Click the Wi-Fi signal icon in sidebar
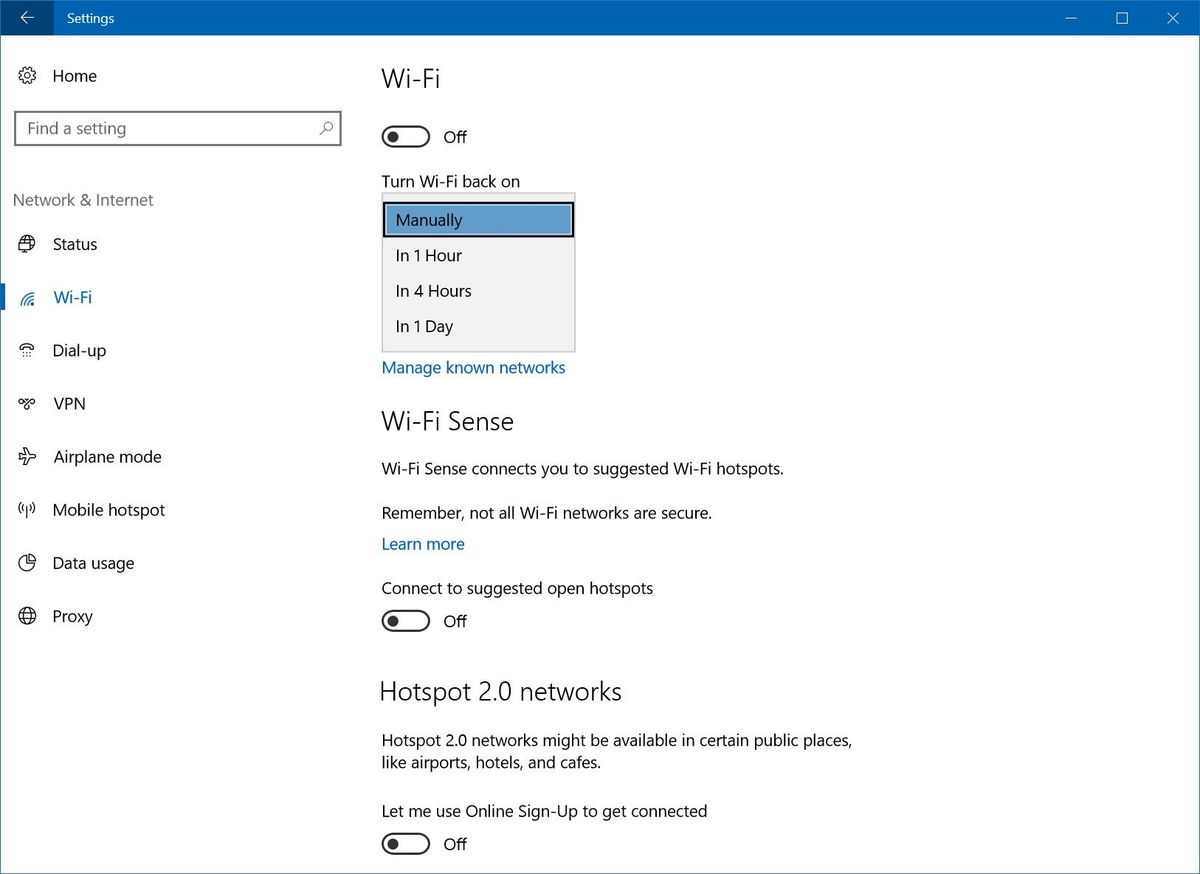Viewport: 1200px width, 874px height. (x=26, y=297)
